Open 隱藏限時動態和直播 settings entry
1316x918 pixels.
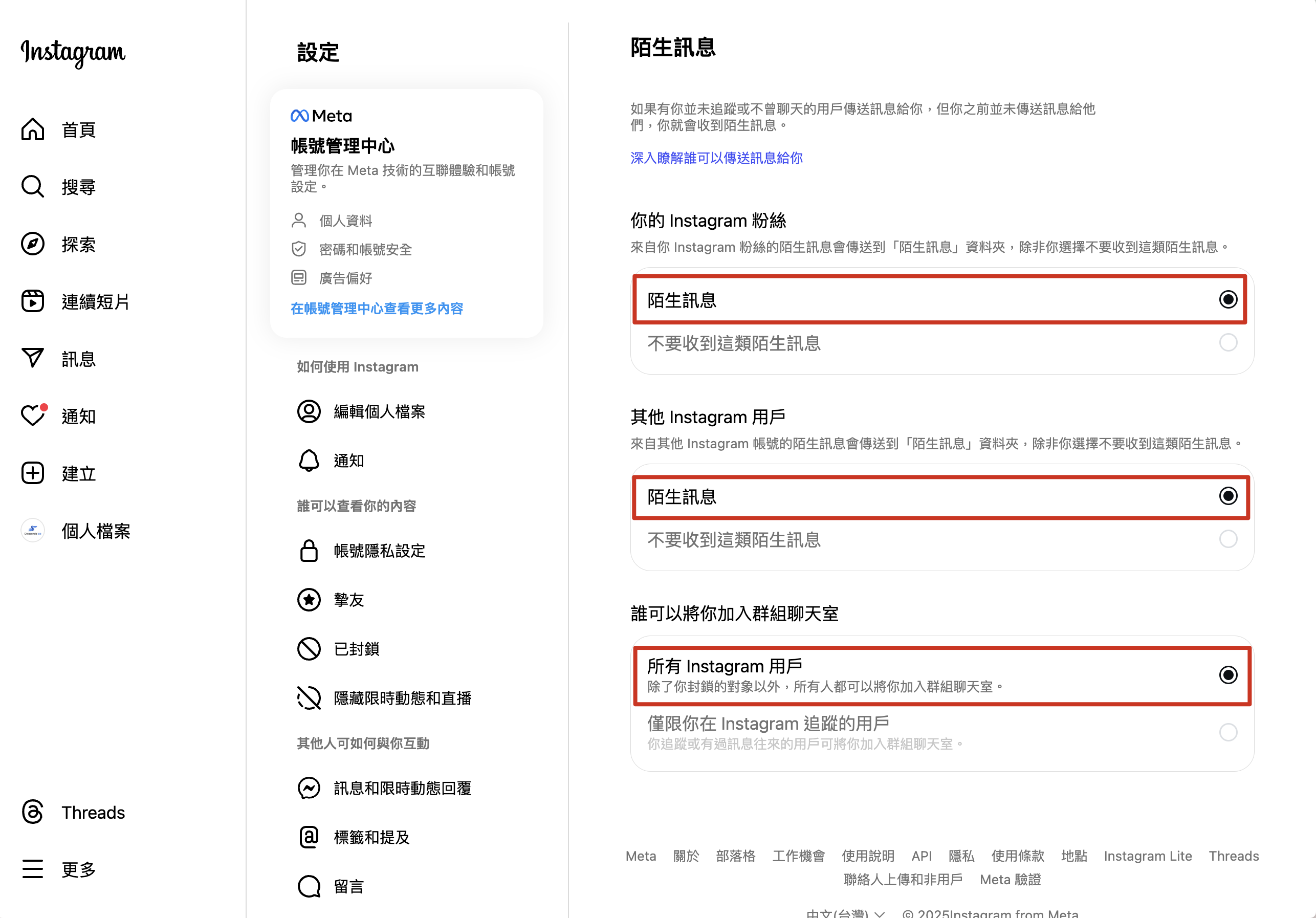(402, 698)
